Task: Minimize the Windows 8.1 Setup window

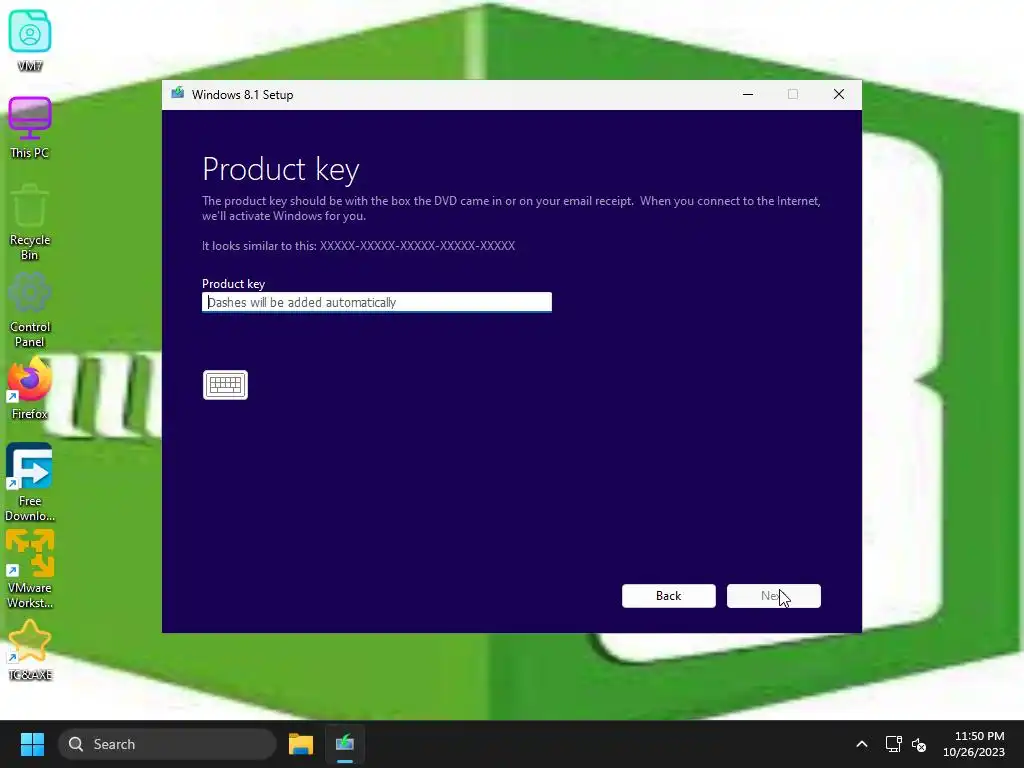Action: pyautogui.click(x=748, y=94)
